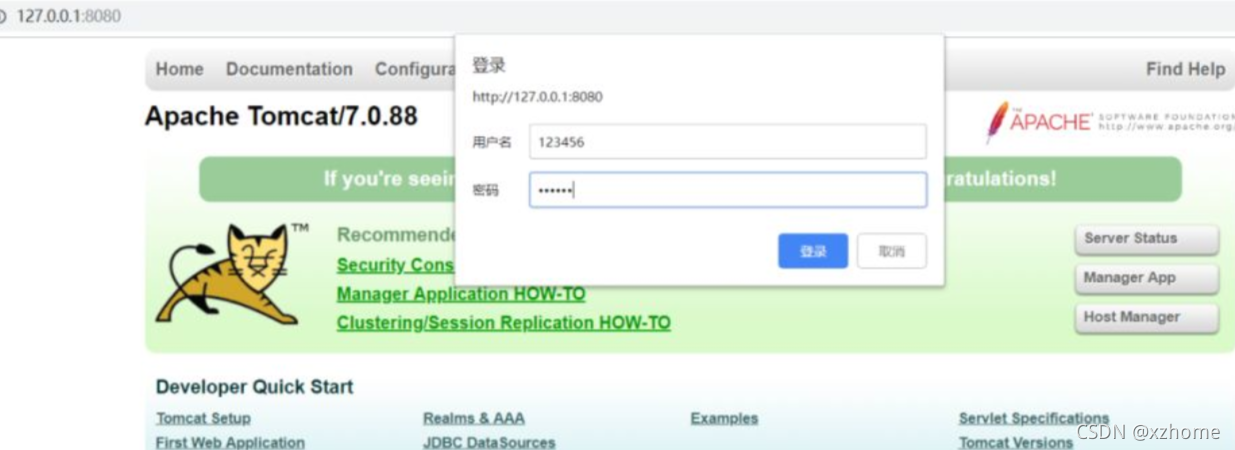Click the Host Manager button

tap(1146, 318)
